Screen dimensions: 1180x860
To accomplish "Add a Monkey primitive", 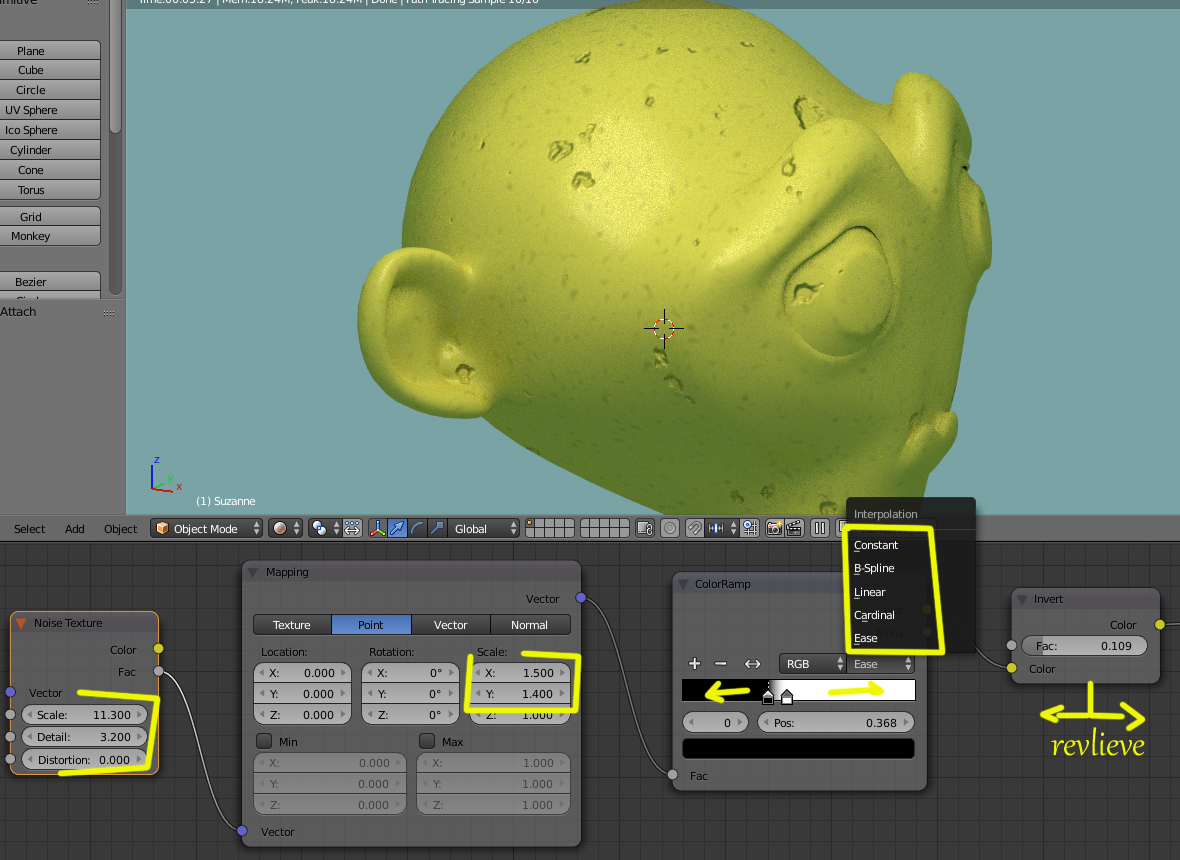I will pyautogui.click(x=49, y=236).
